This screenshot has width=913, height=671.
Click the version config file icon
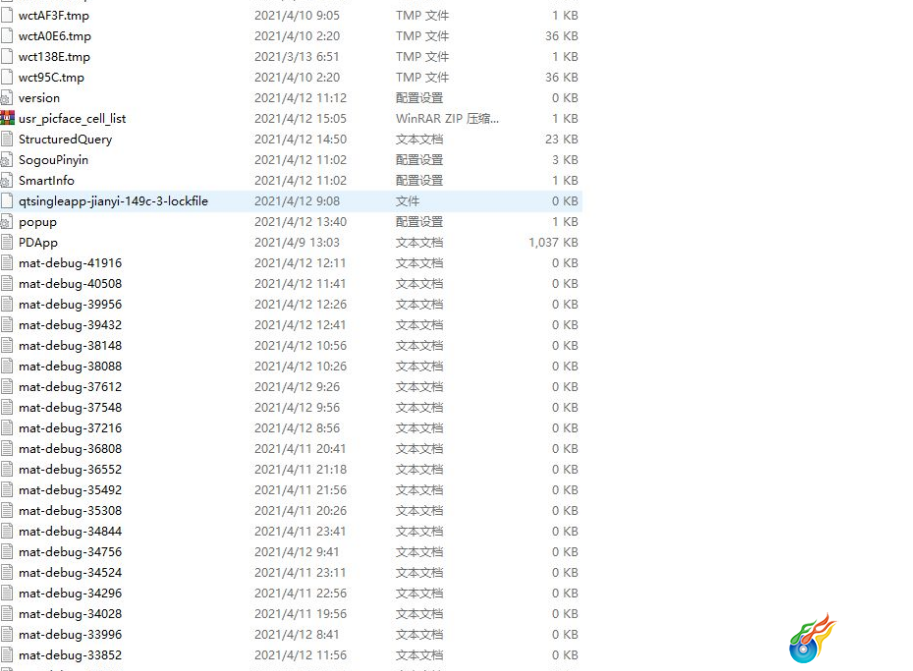[x=7, y=98]
